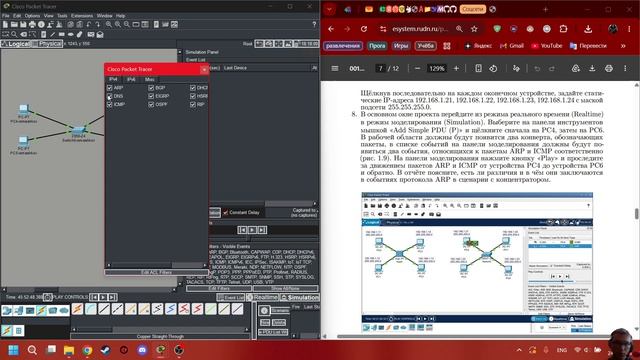Toggle the ICMP filter checkbox
Viewport: 640px width, 360px height.
[x=109, y=104]
